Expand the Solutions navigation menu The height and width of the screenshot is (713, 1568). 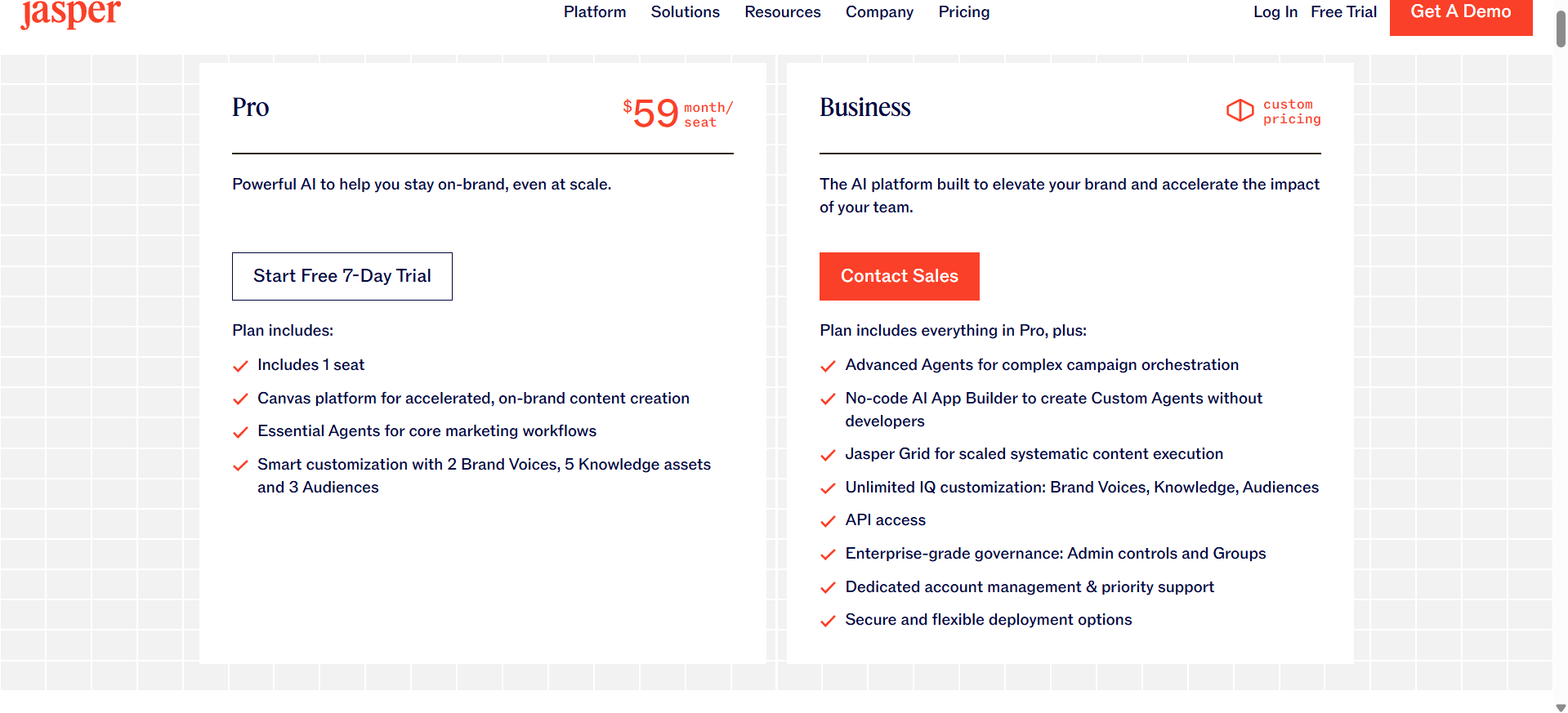[685, 12]
